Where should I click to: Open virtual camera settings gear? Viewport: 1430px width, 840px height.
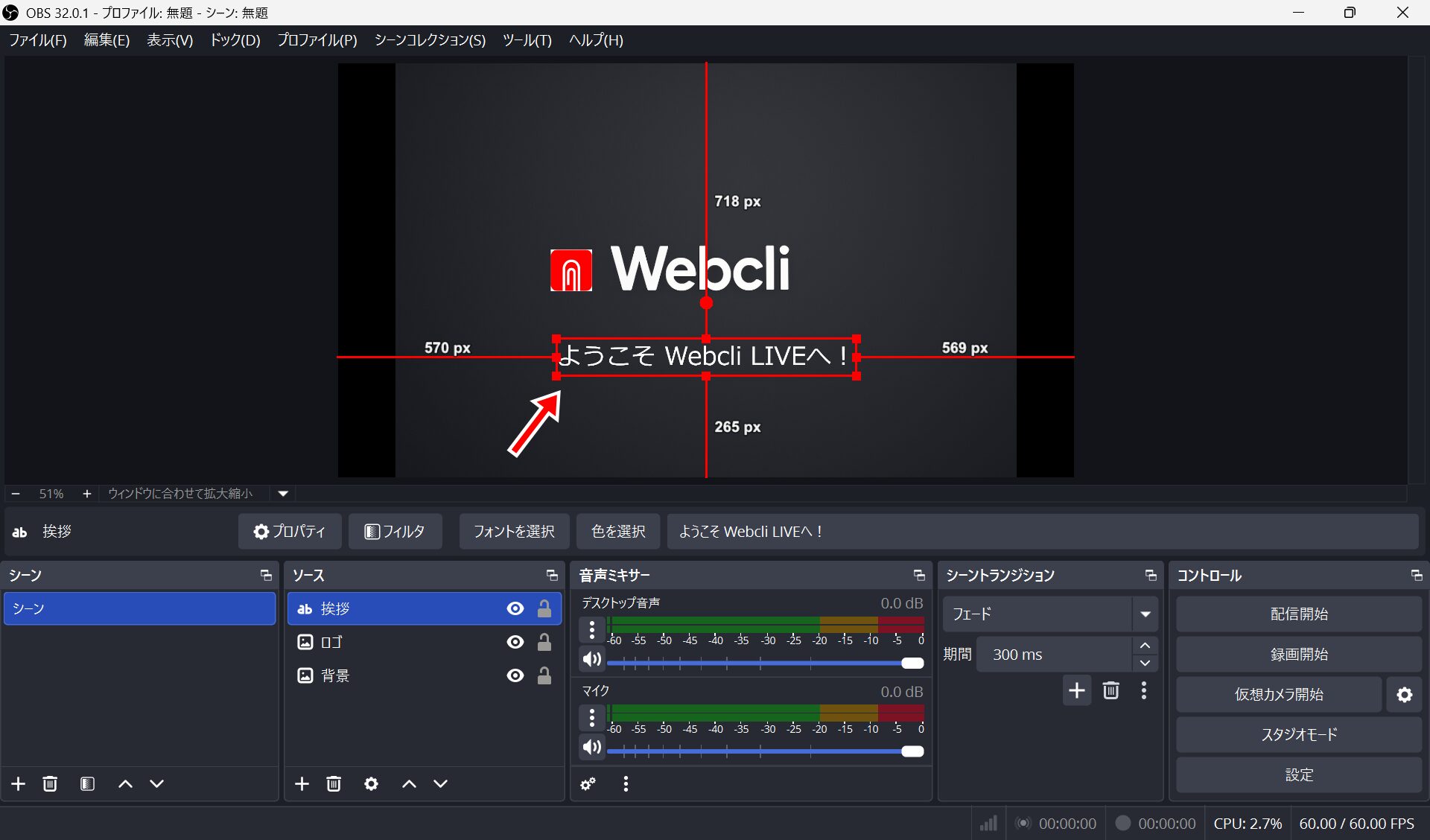(x=1404, y=695)
